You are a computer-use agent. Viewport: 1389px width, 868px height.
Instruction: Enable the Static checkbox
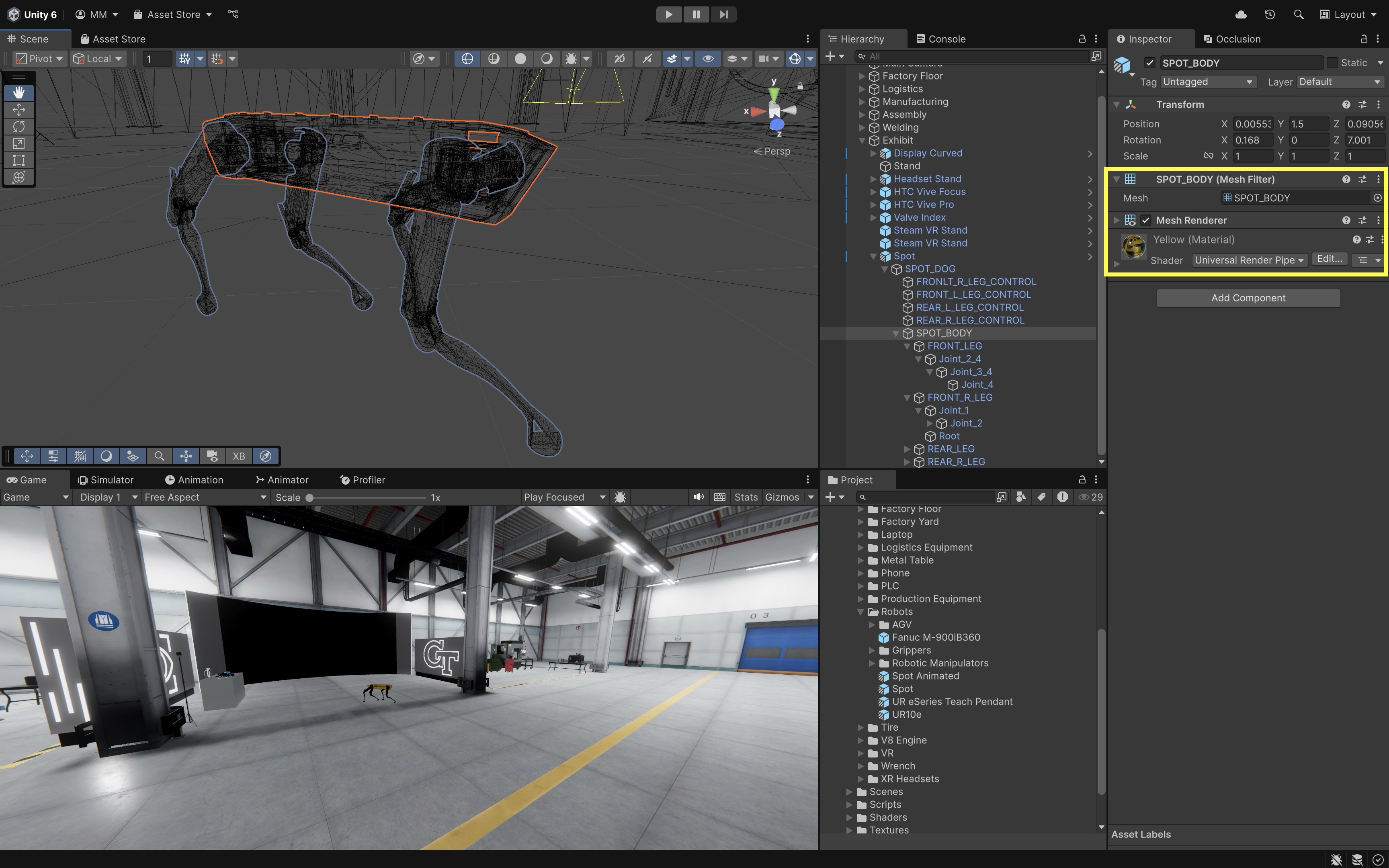(1332, 63)
